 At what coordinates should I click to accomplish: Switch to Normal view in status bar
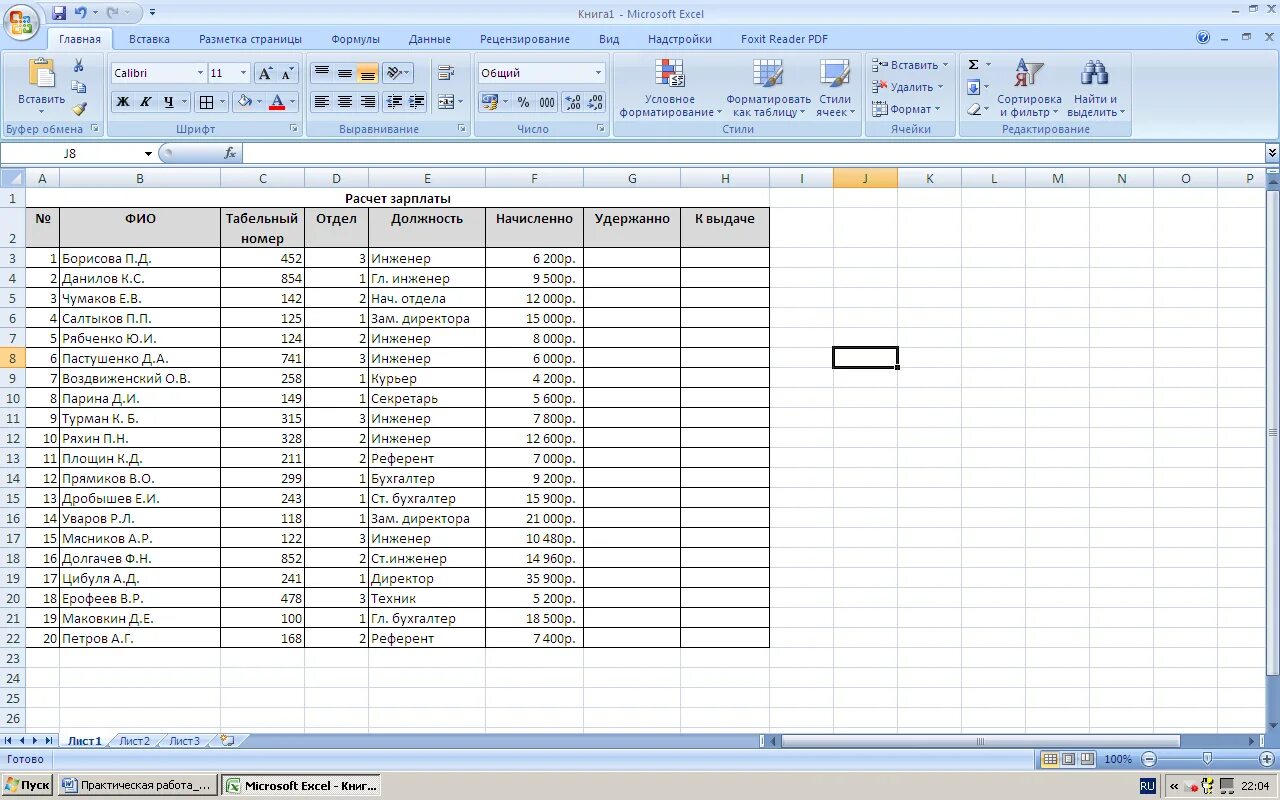(x=1050, y=760)
